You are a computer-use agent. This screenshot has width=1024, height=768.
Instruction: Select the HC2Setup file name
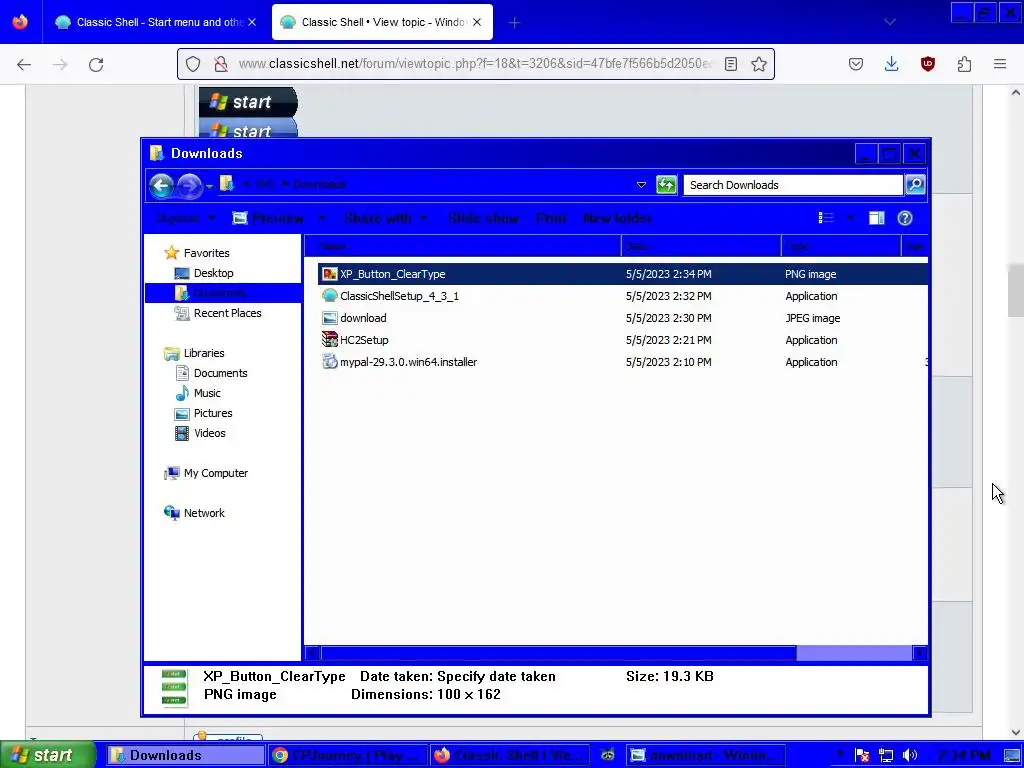point(364,340)
